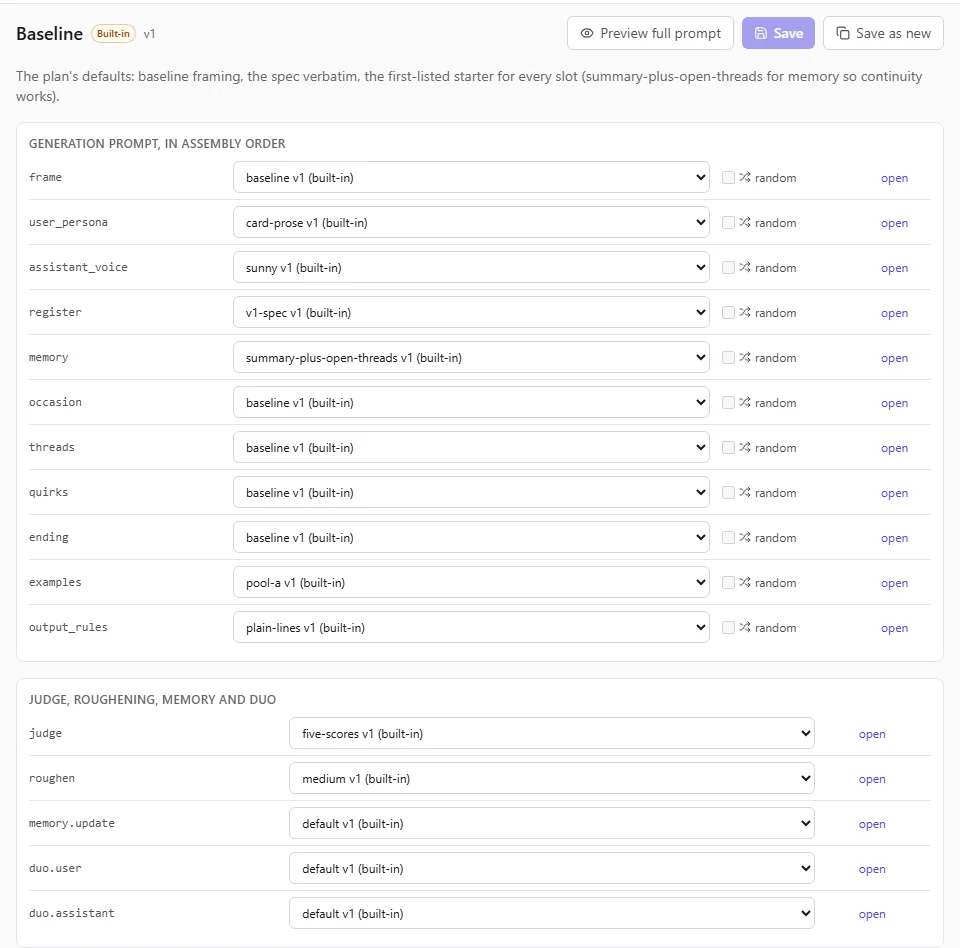Click the shuffle icon in examples row
This screenshot has width=960, height=948.
coord(744,582)
